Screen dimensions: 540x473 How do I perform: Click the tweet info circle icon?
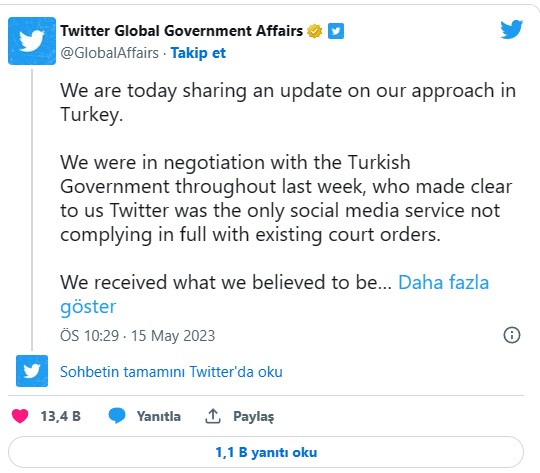(512, 335)
